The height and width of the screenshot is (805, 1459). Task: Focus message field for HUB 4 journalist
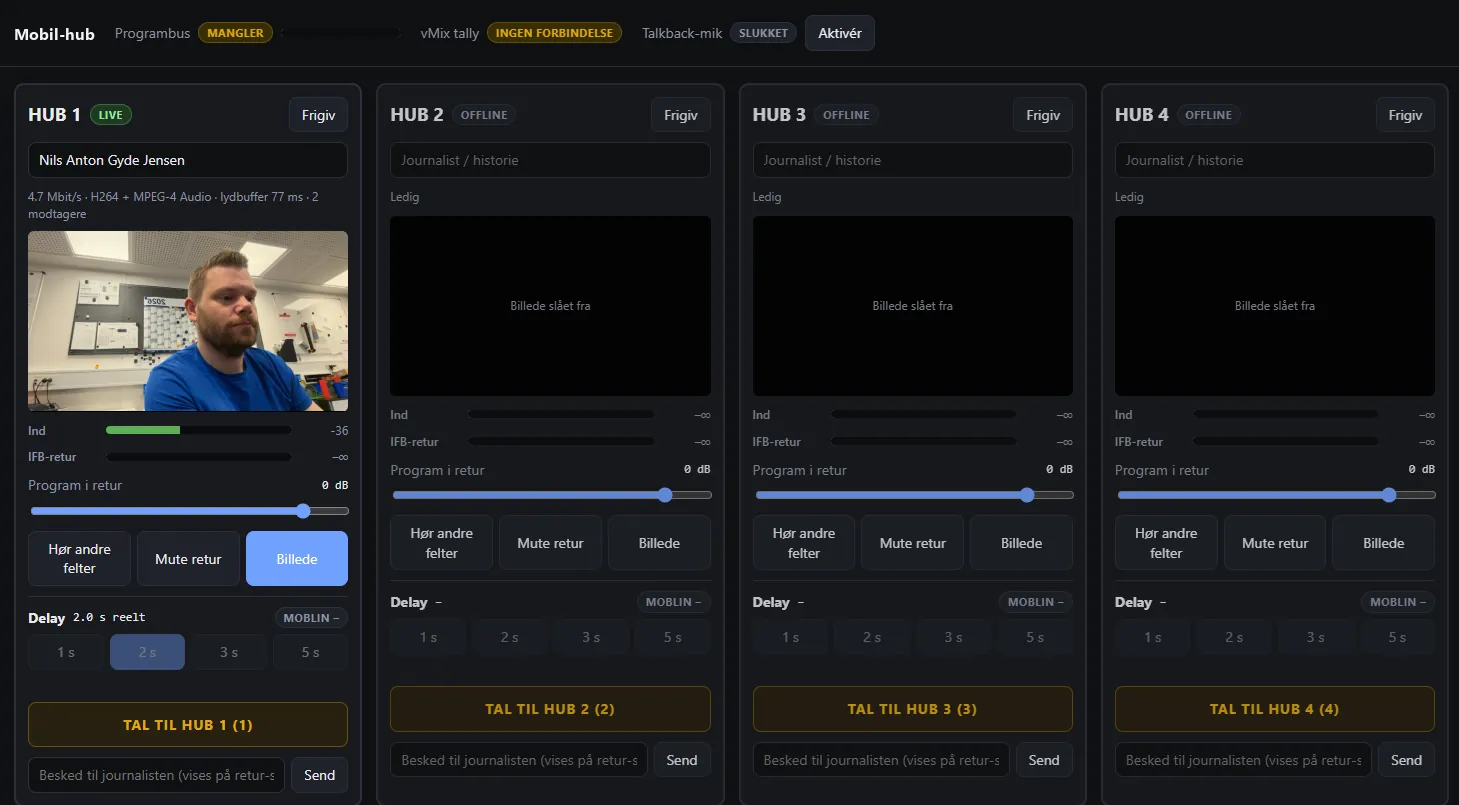[1243, 760]
